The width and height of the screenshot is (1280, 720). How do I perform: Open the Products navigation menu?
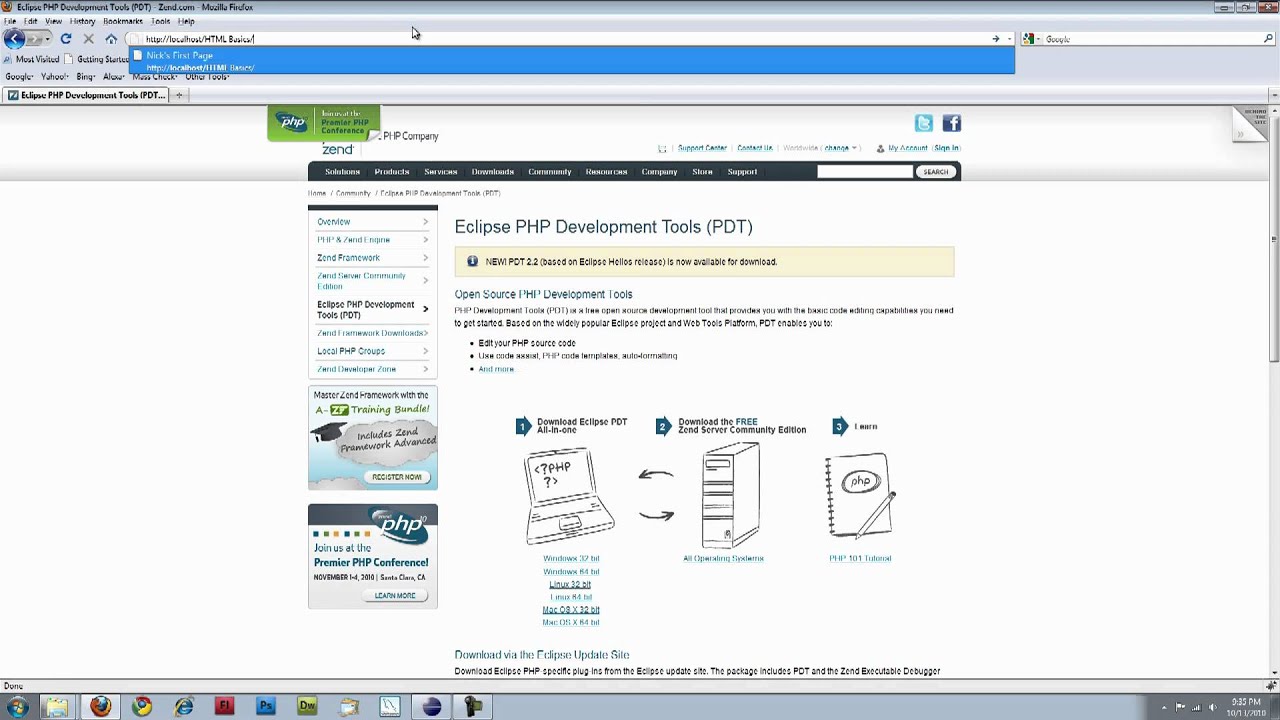coord(392,172)
